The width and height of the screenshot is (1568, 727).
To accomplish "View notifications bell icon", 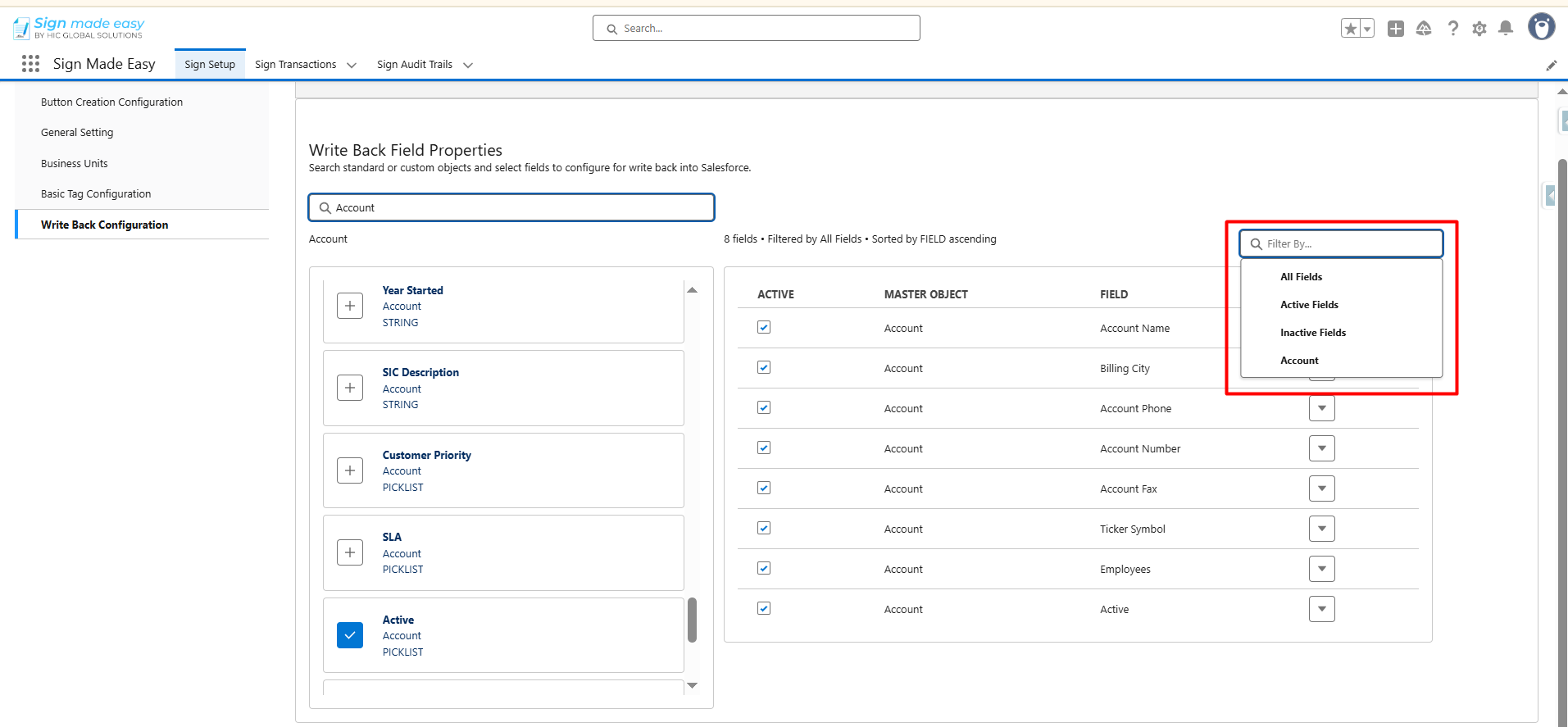I will click(1505, 29).
